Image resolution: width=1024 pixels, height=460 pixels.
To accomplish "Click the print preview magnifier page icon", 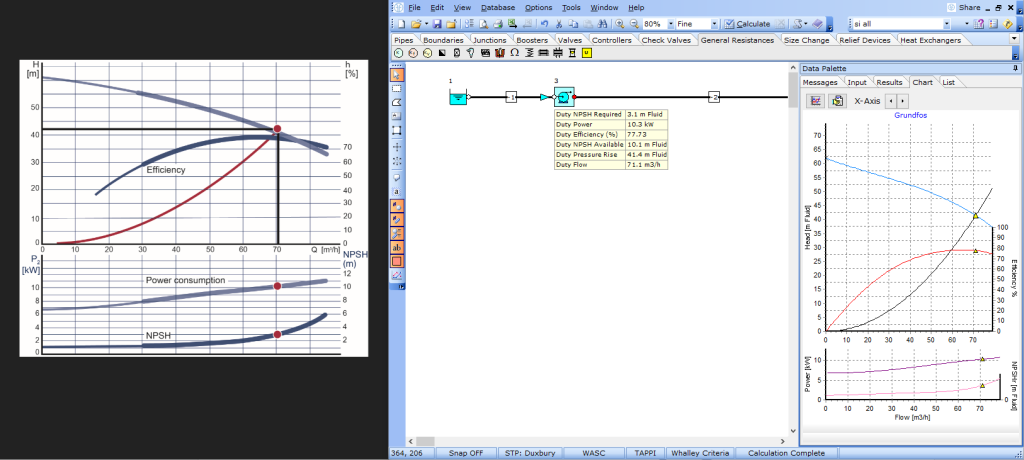I will point(483,24).
